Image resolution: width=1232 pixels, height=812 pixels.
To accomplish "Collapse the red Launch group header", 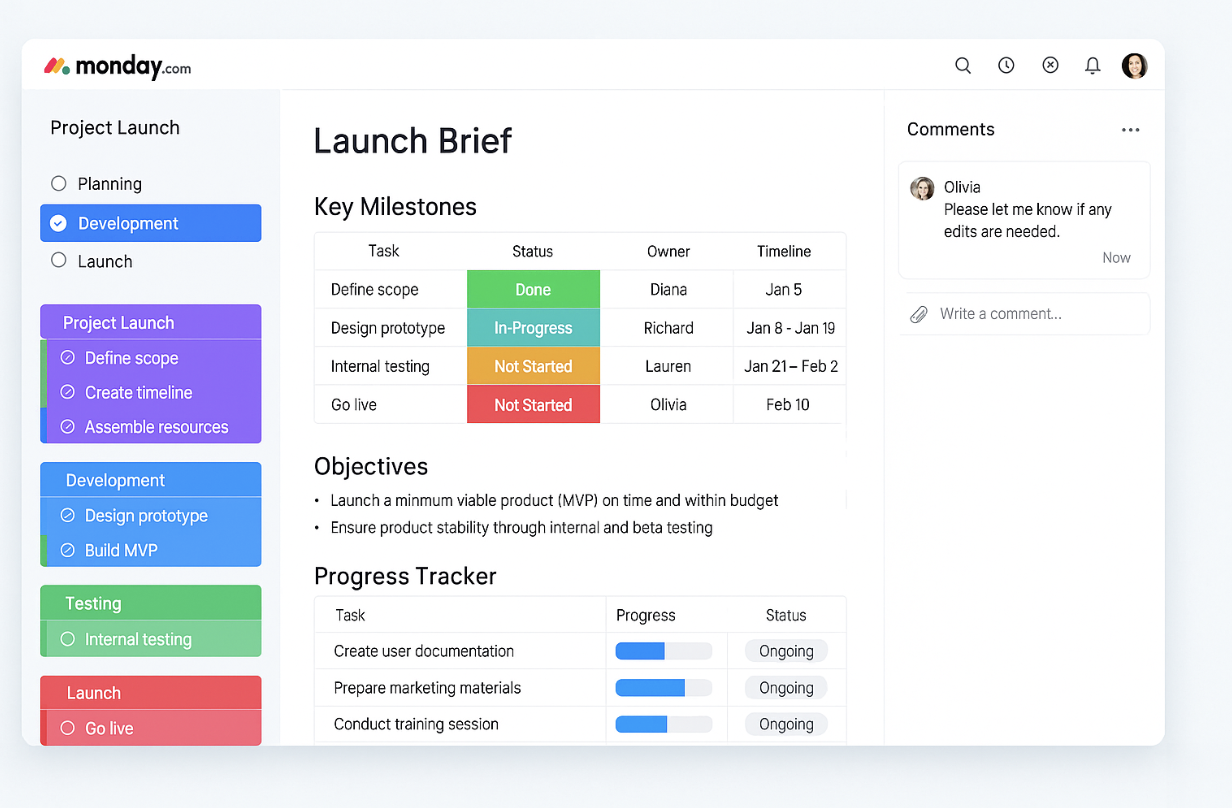I will [151, 693].
